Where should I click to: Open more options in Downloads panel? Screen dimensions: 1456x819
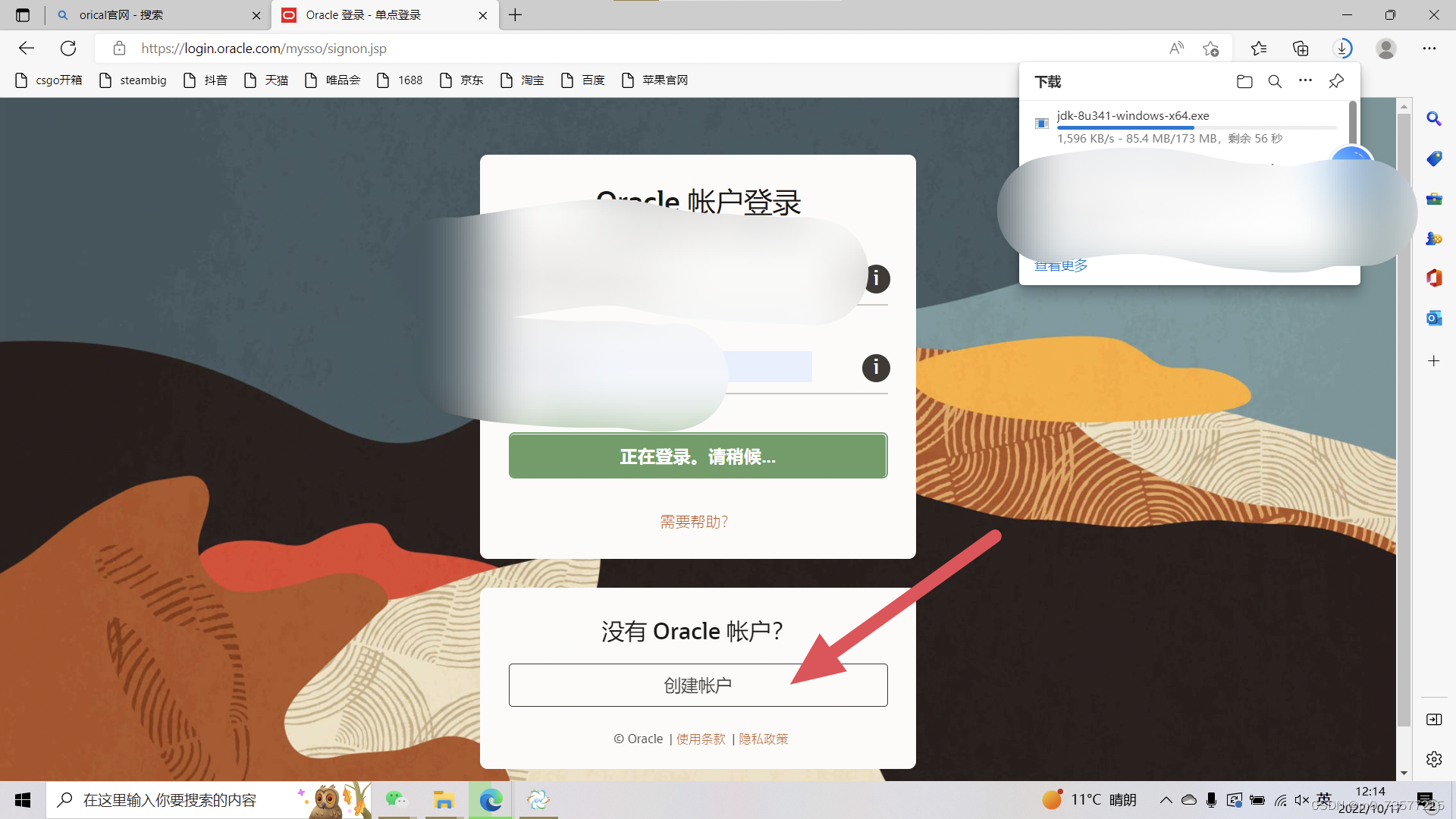(x=1305, y=80)
